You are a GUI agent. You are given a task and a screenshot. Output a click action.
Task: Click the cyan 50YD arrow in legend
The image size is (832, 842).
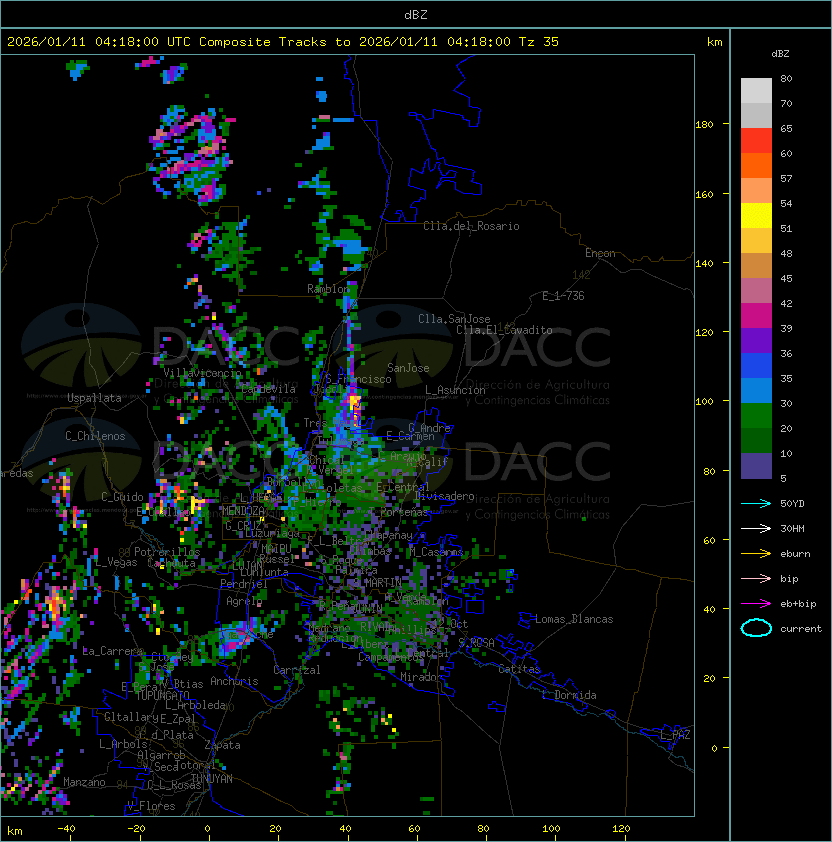(x=756, y=503)
